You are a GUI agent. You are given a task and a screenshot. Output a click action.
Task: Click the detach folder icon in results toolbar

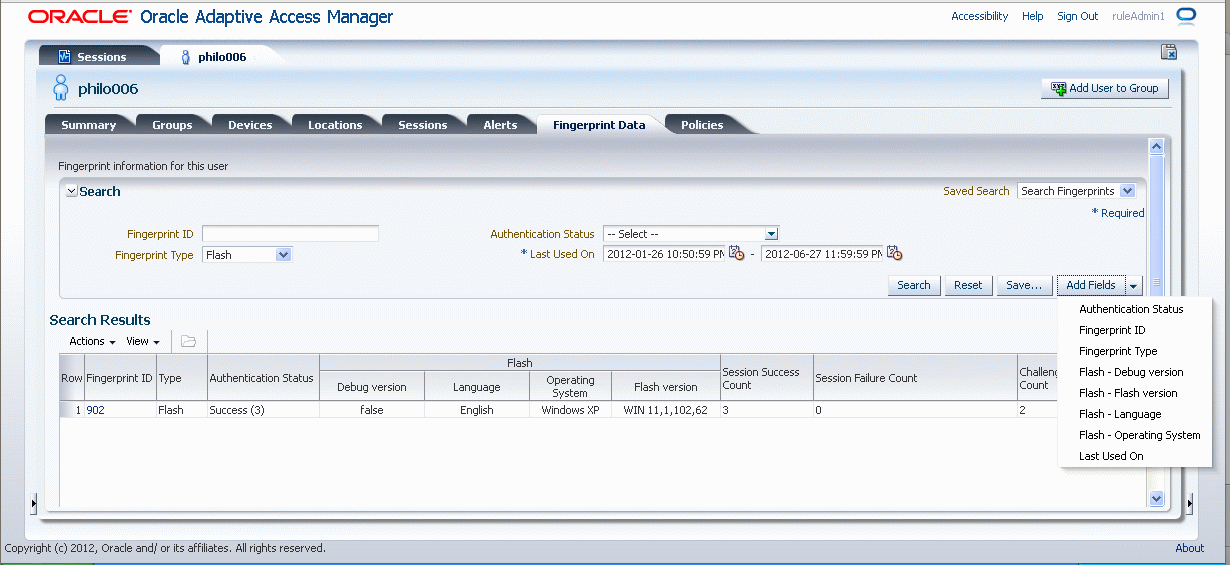point(188,341)
